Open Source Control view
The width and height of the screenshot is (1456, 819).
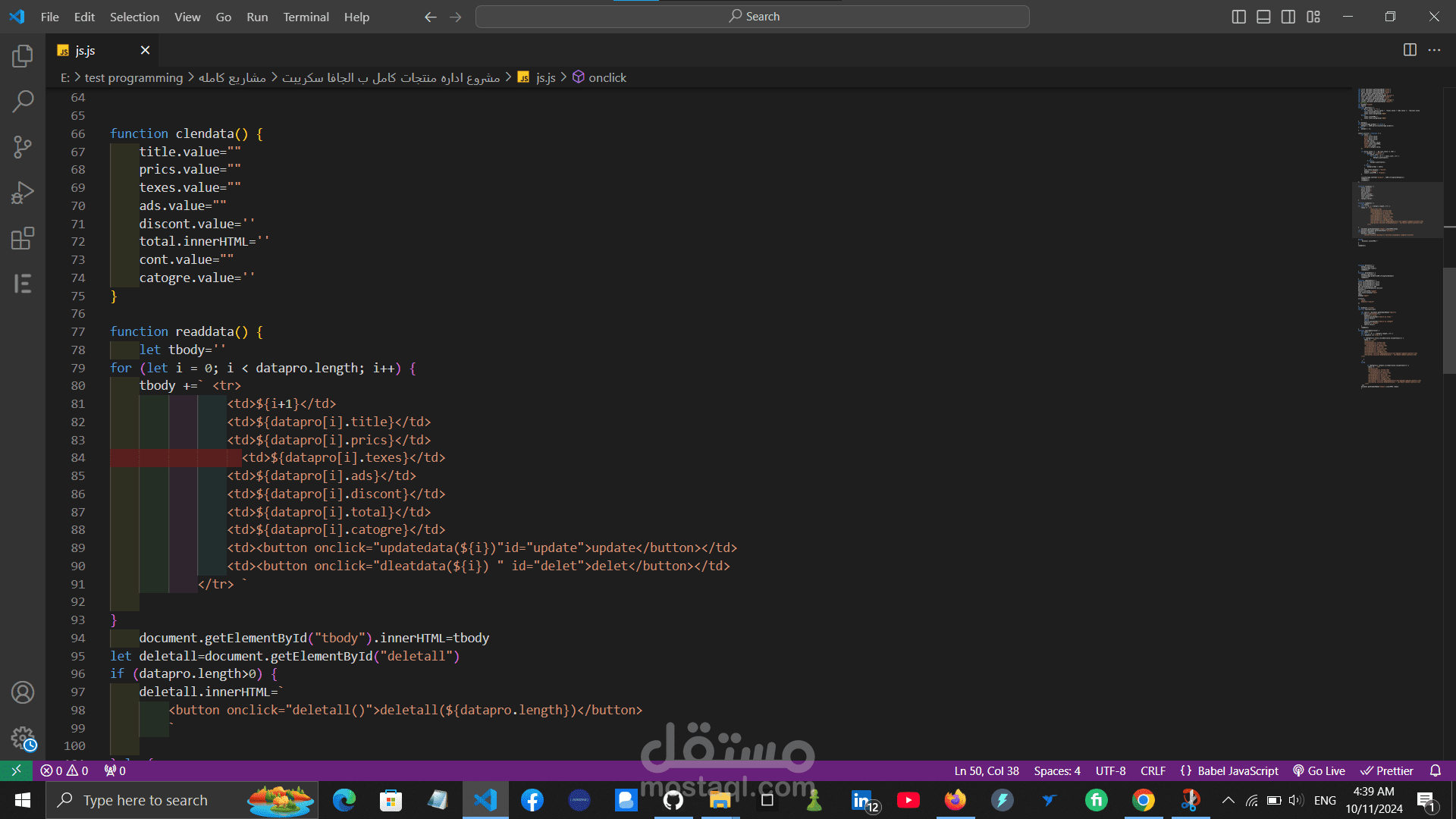(23, 147)
